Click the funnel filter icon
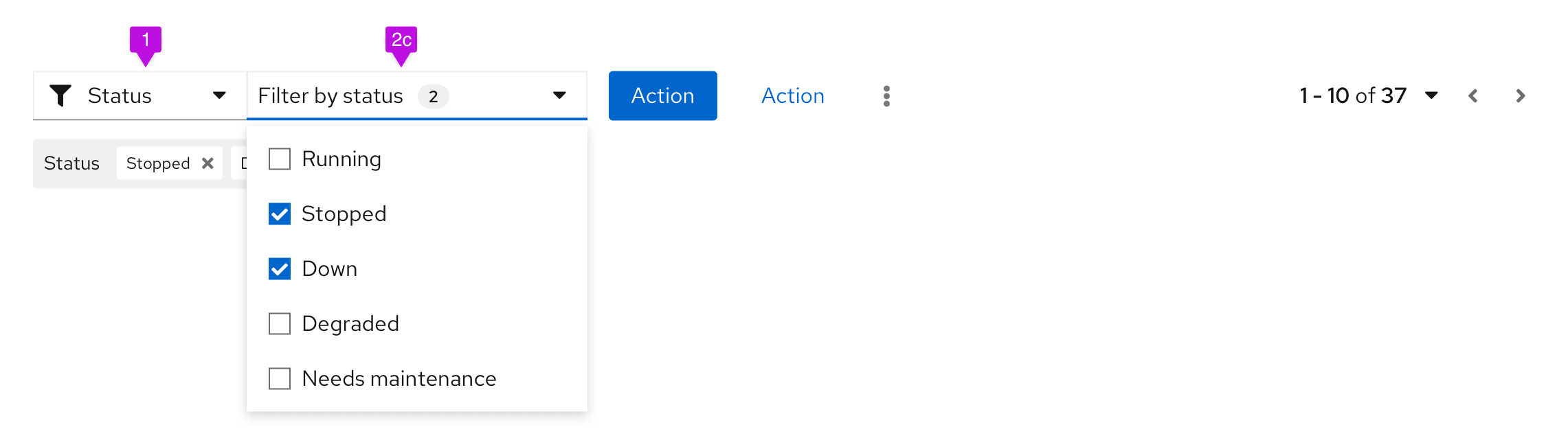1568x438 pixels. pyautogui.click(x=60, y=95)
